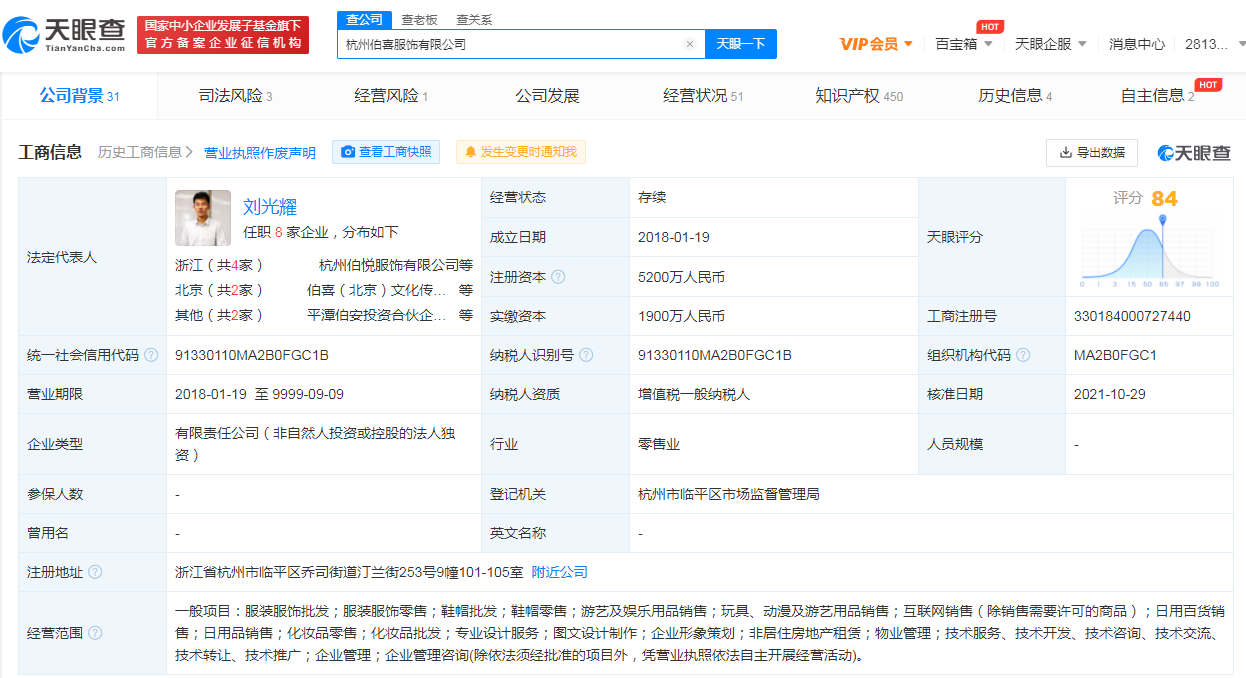Switch to 经营风险 tab

point(391,96)
